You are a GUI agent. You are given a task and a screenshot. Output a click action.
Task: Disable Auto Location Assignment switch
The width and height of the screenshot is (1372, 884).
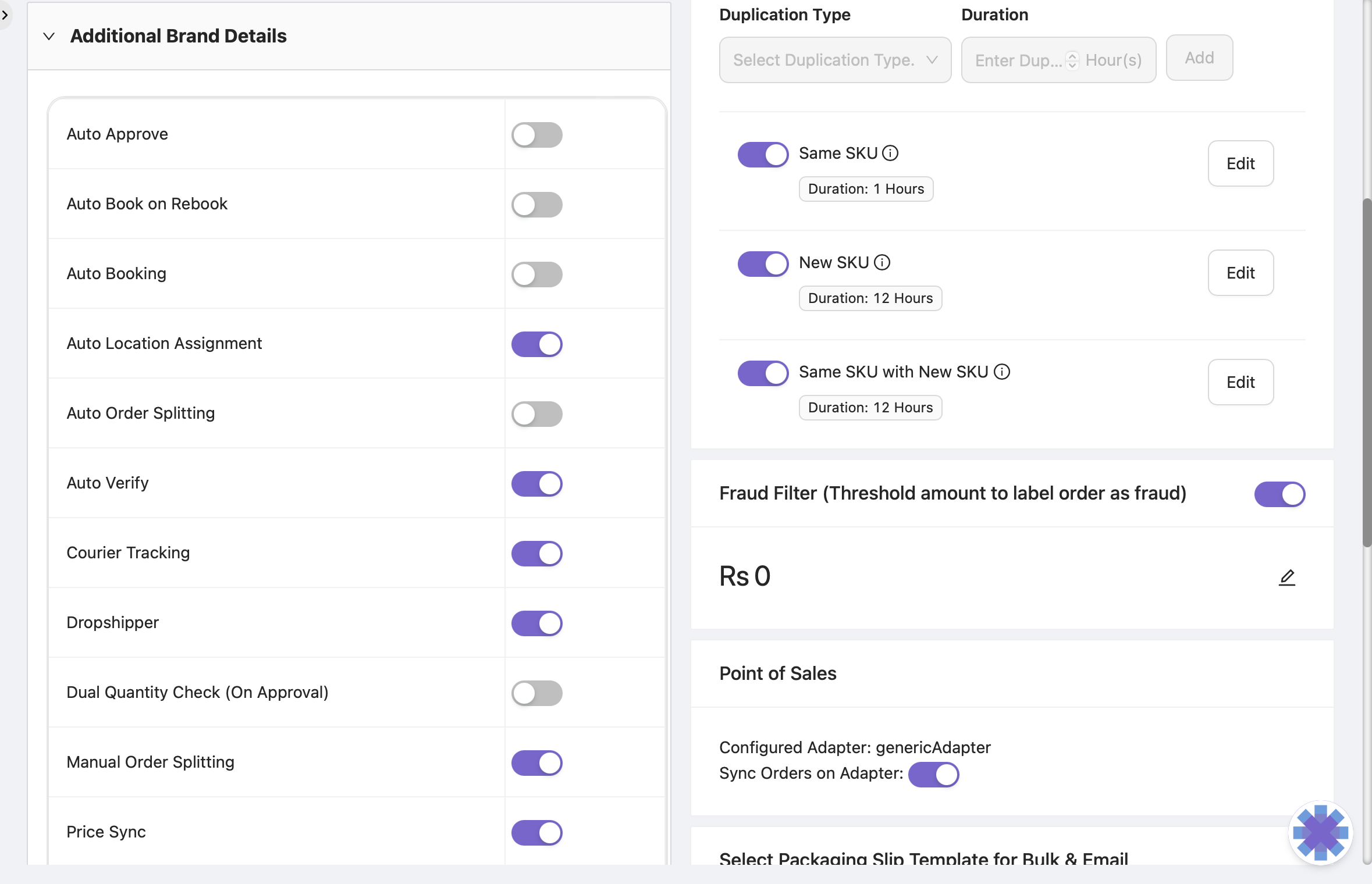click(536, 344)
